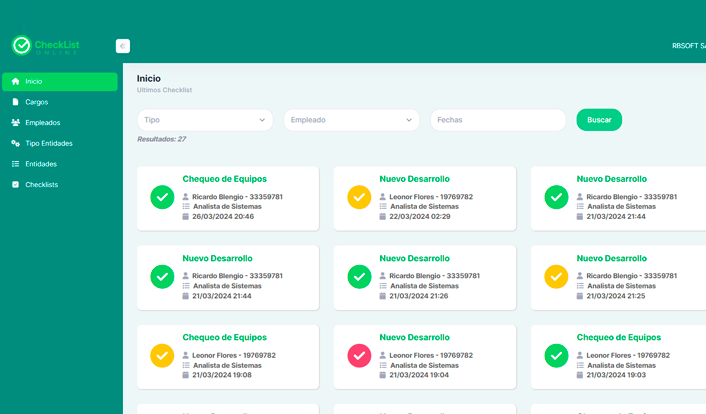This screenshot has width=706, height=414.
Task: Click green check icon on first 21/03/2024 21:44 card in top row
Action: pyautogui.click(x=557, y=197)
